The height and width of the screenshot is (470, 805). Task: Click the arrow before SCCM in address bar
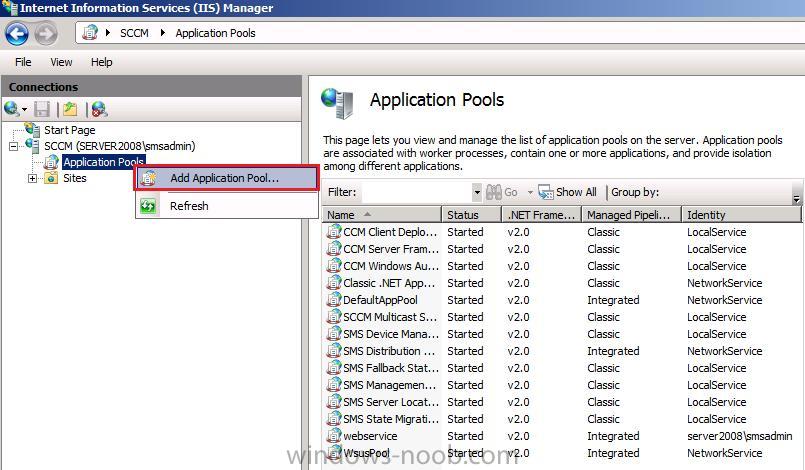(x=108, y=33)
